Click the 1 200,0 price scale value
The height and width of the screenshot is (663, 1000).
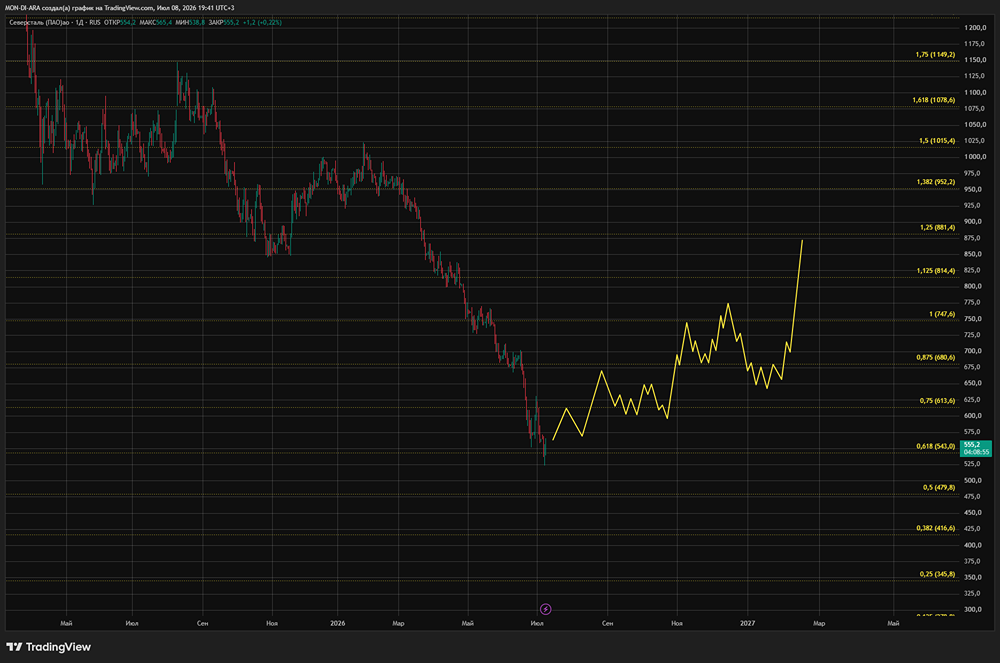pos(975,28)
